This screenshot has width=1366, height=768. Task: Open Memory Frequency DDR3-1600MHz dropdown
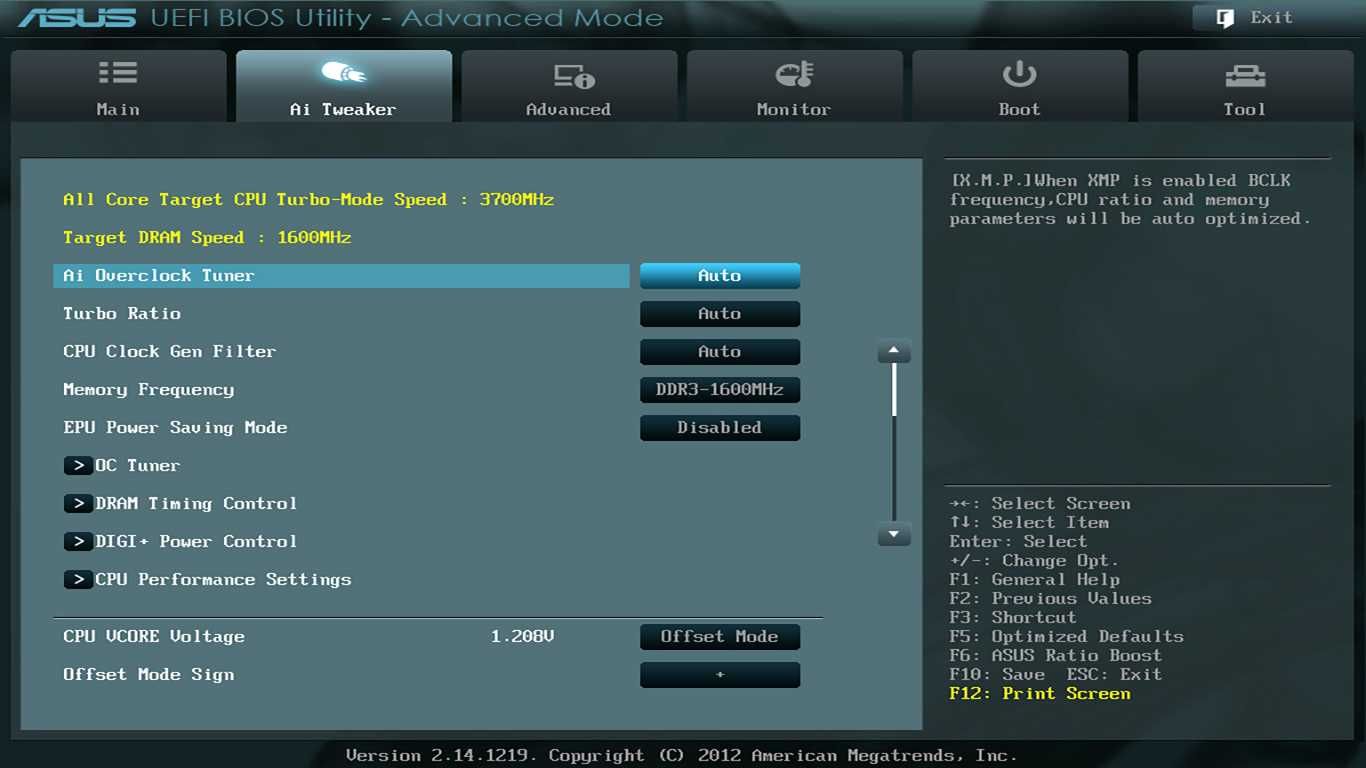point(720,390)
